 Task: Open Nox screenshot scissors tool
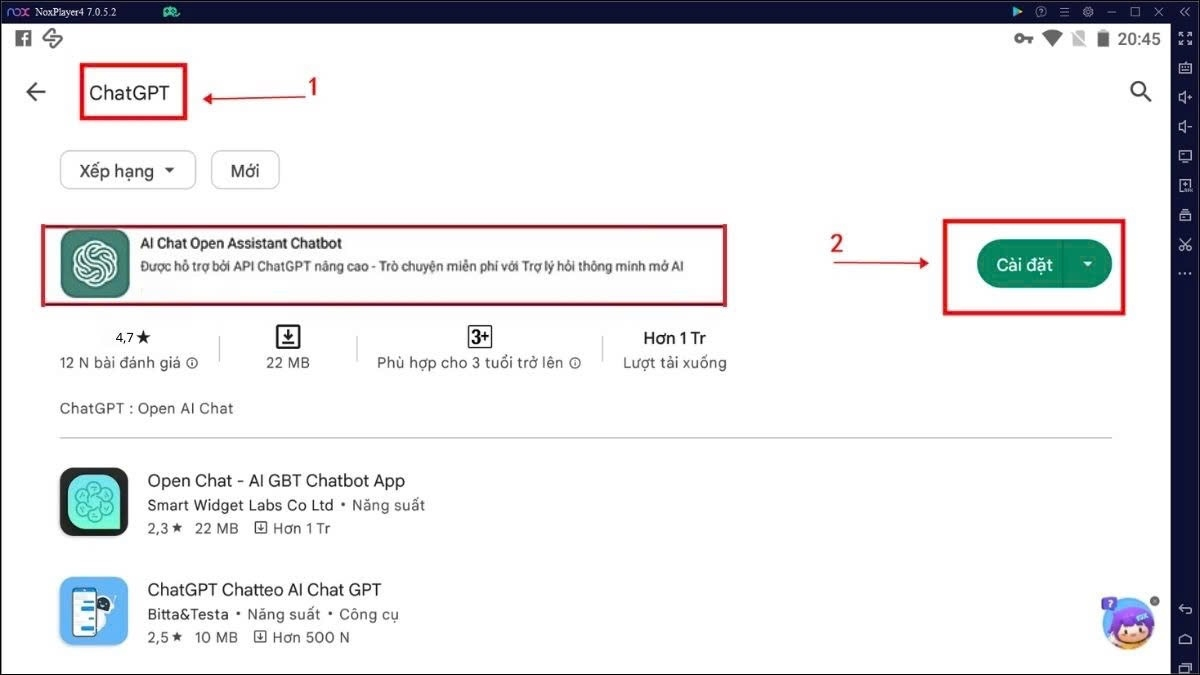pyautogui.click(x=1185, y=244)
